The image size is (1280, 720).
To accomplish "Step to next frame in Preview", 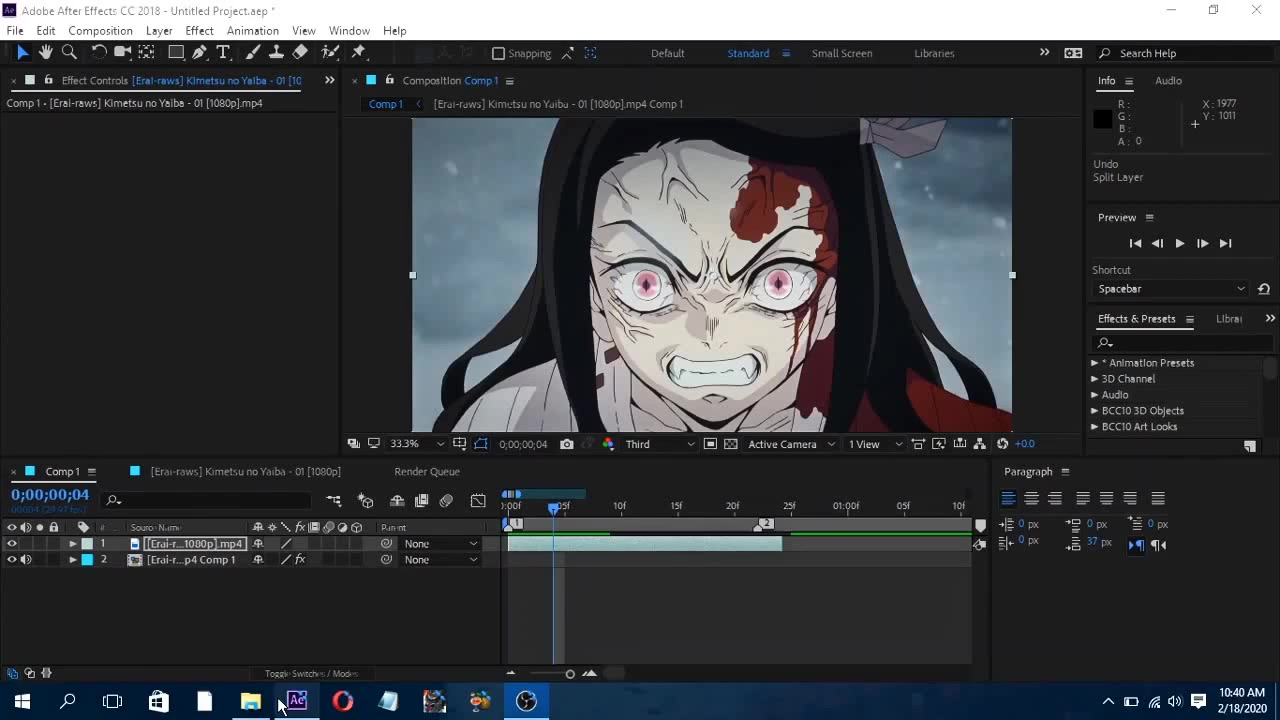I will pyautogui.click(x=1202, y=243).
